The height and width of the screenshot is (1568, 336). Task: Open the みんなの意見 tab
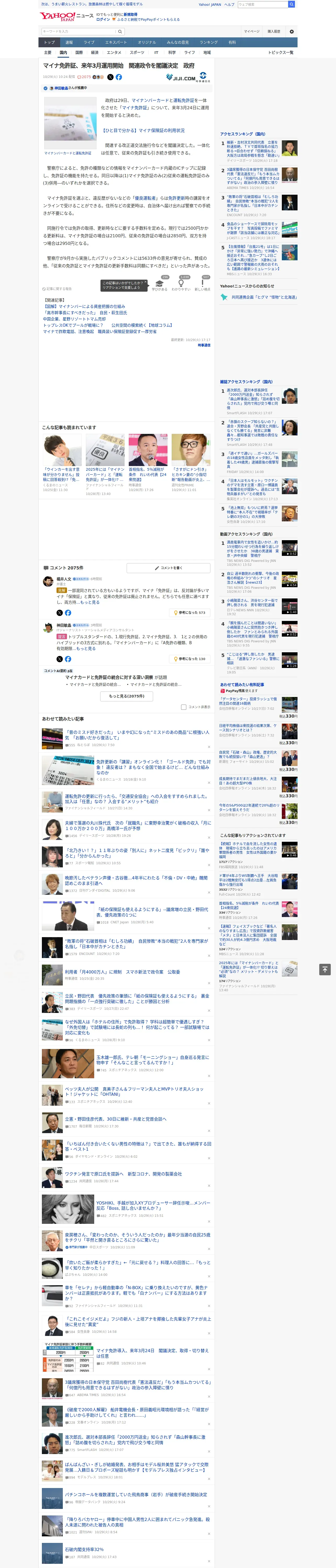[178, 42]
